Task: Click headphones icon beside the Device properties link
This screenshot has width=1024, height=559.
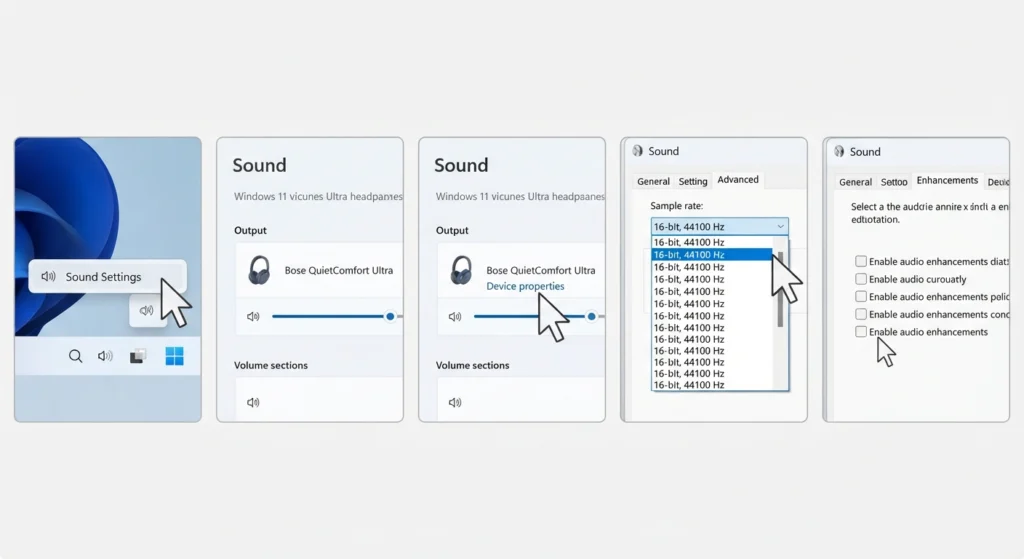Action: point(461,270)
